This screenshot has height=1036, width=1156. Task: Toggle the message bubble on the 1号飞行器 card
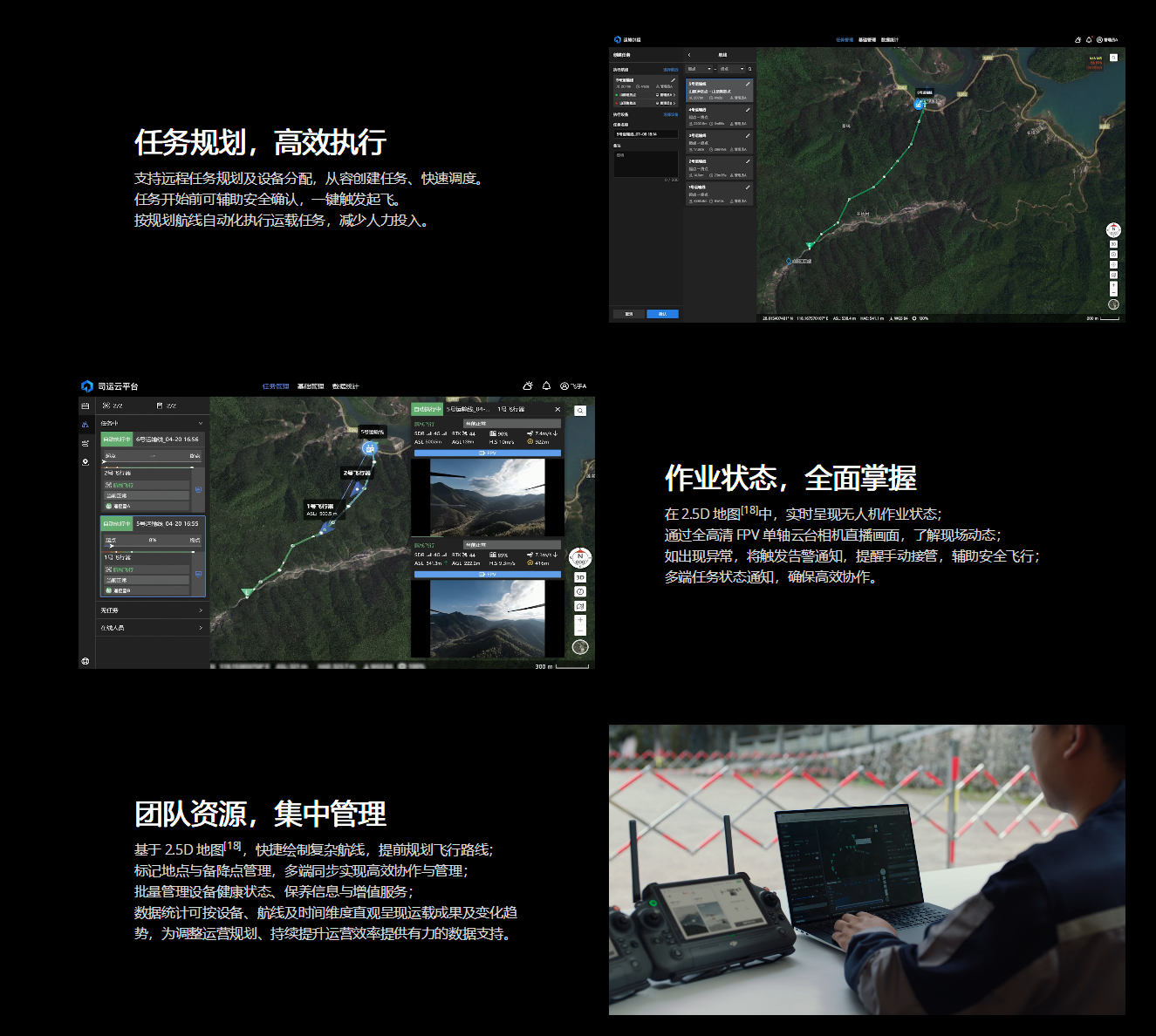199,574
